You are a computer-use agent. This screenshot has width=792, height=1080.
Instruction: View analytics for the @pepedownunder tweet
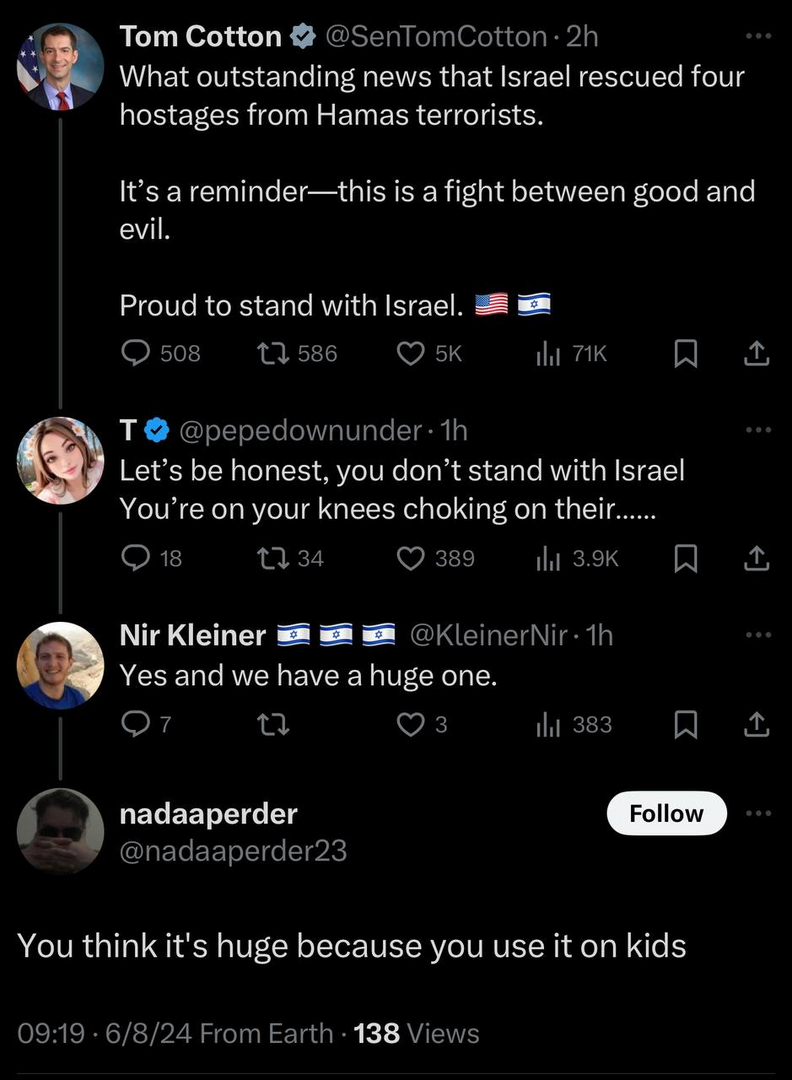[x=549, y=558]
